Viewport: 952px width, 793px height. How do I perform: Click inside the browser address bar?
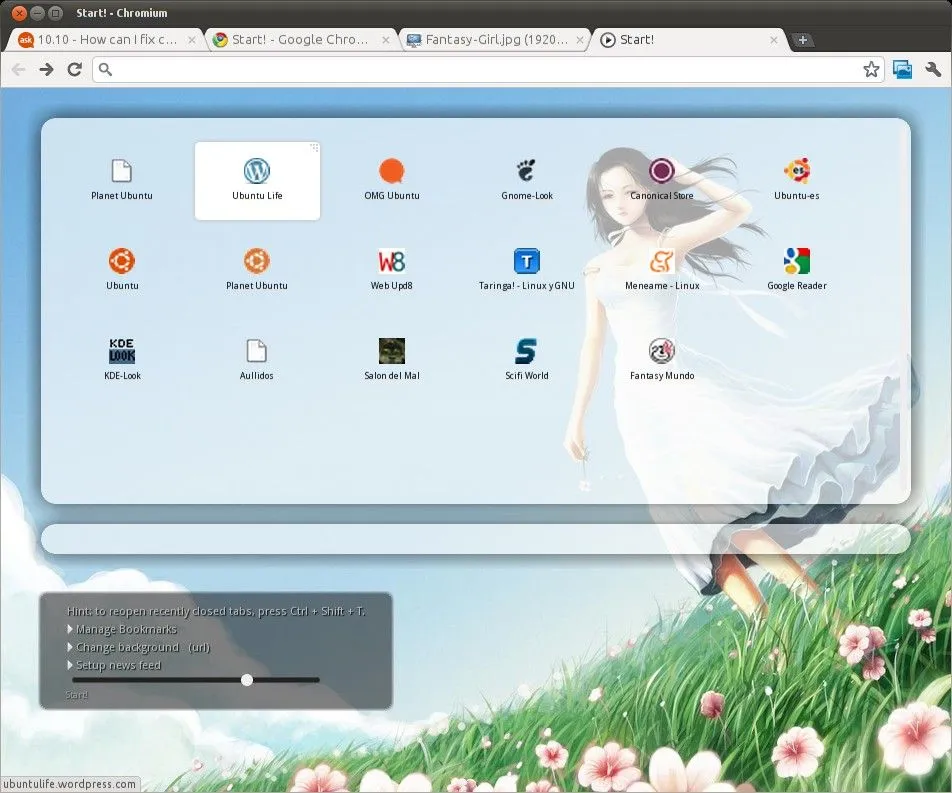[400, 69]
